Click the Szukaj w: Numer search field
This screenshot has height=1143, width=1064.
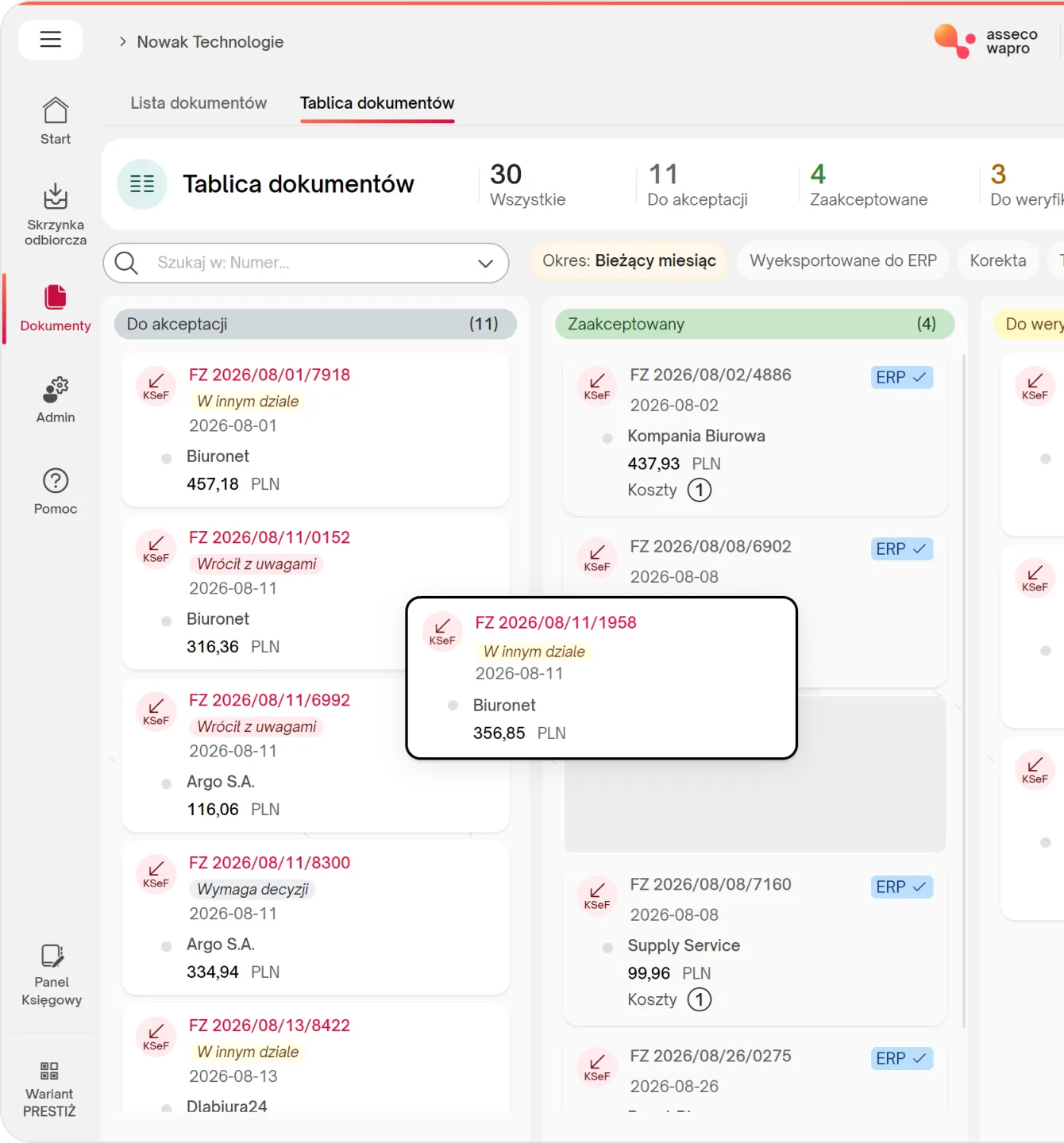(306, 263)
